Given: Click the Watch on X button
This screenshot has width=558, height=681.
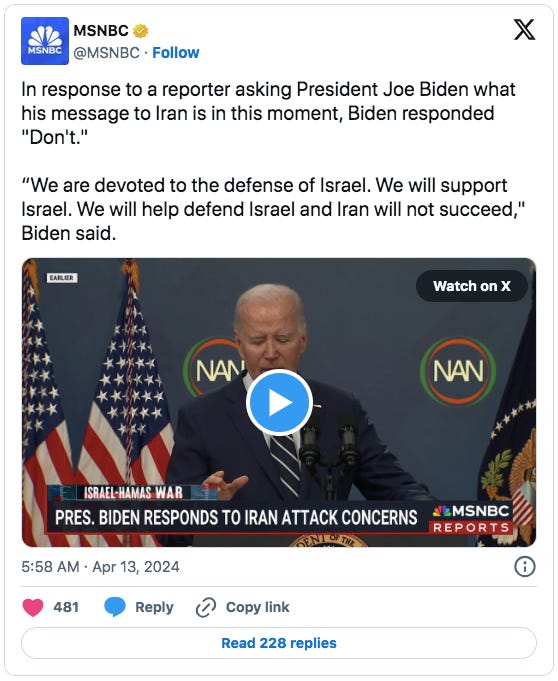Looking at the screenshot, I should click(x=472, y=286).
